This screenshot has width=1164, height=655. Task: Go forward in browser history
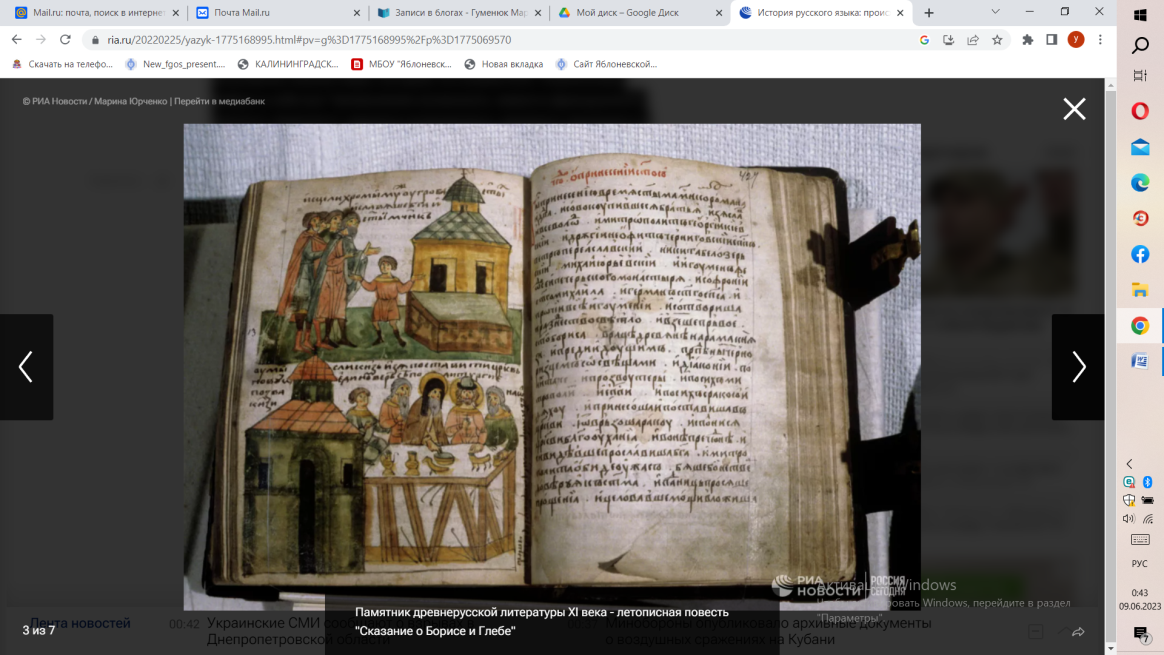click(x=41, y=39)
